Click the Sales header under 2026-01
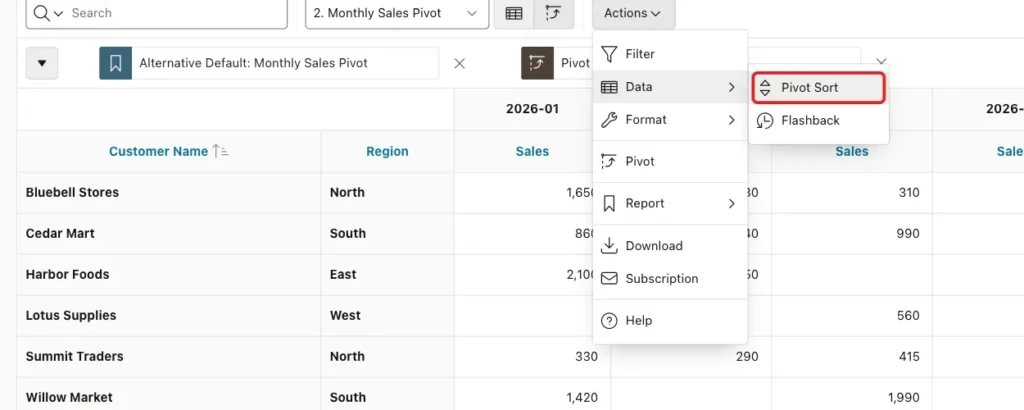The width and height of the screenshot is (1024, 410). tap(532, 151)
